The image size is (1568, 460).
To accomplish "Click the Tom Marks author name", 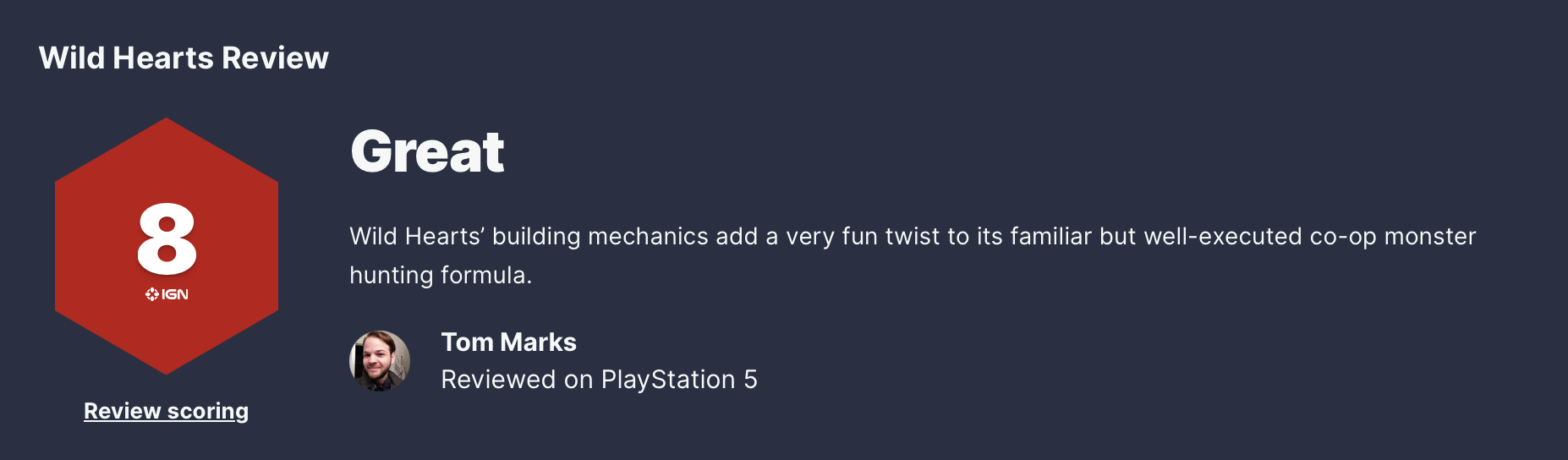I will [508, 342].
